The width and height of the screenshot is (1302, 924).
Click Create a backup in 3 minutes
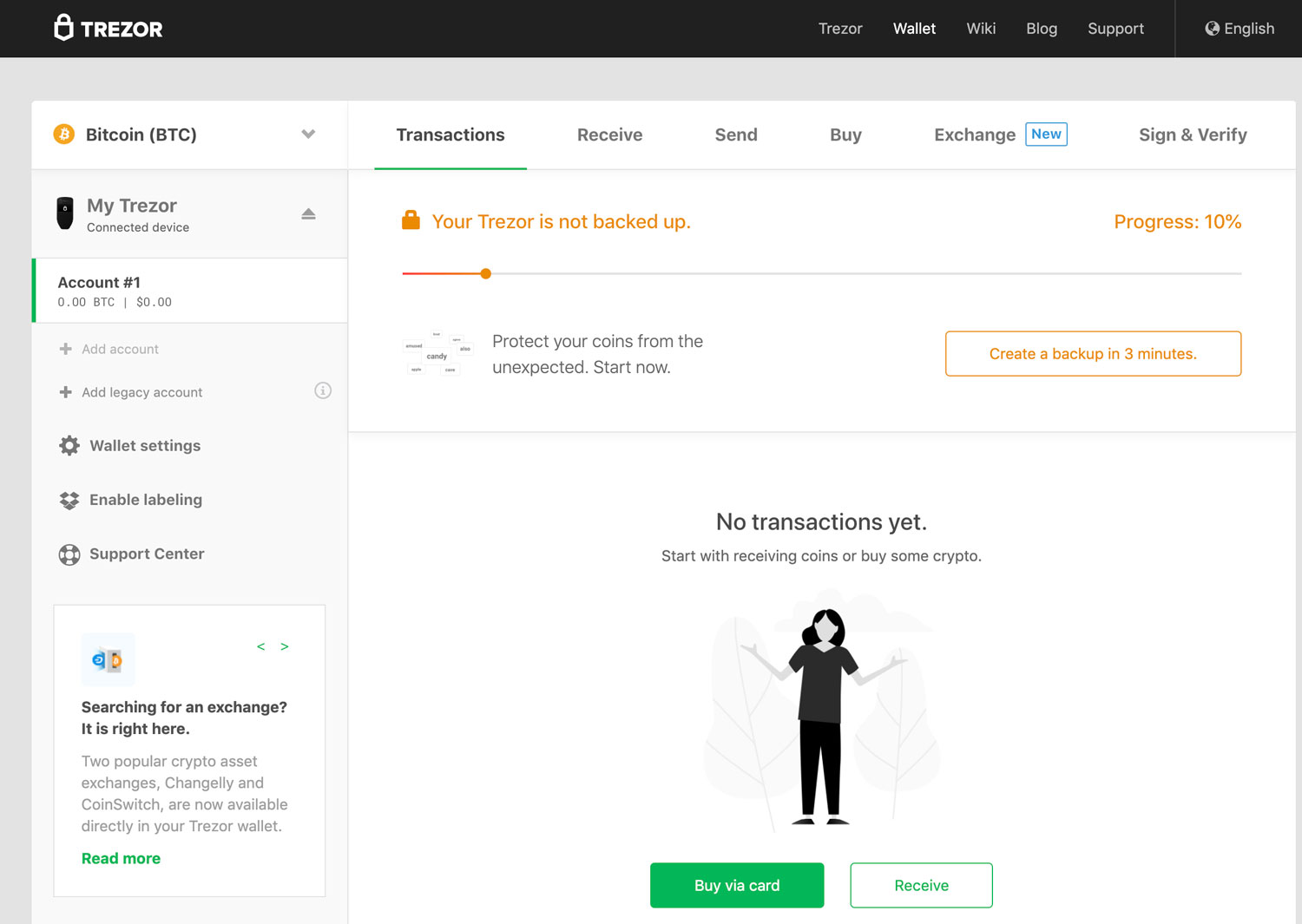(x=1093, y=353)
